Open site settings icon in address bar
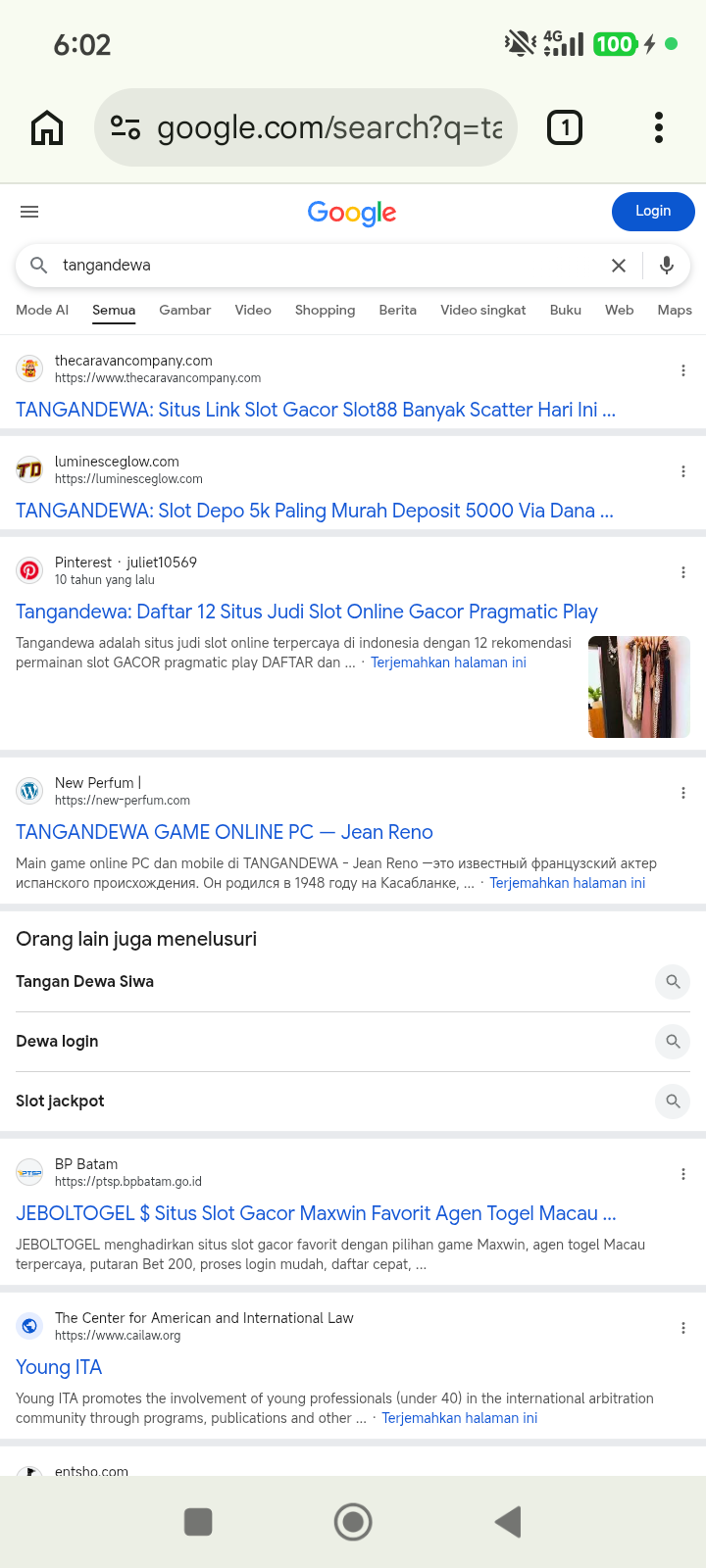This screenshot has height=1568, width=706. (126, 127)
